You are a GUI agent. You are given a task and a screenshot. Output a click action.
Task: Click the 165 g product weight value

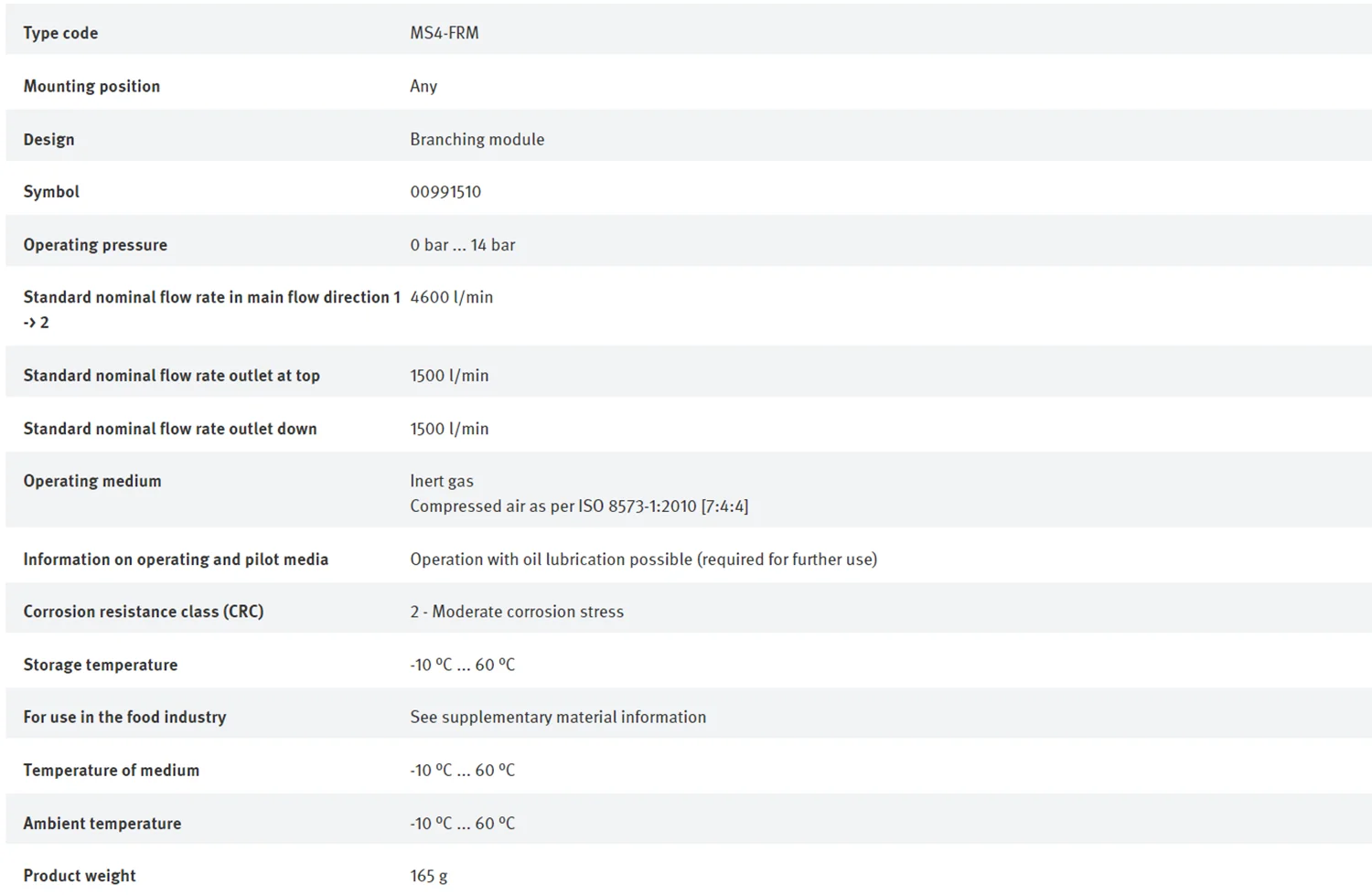tap(429, 876)
